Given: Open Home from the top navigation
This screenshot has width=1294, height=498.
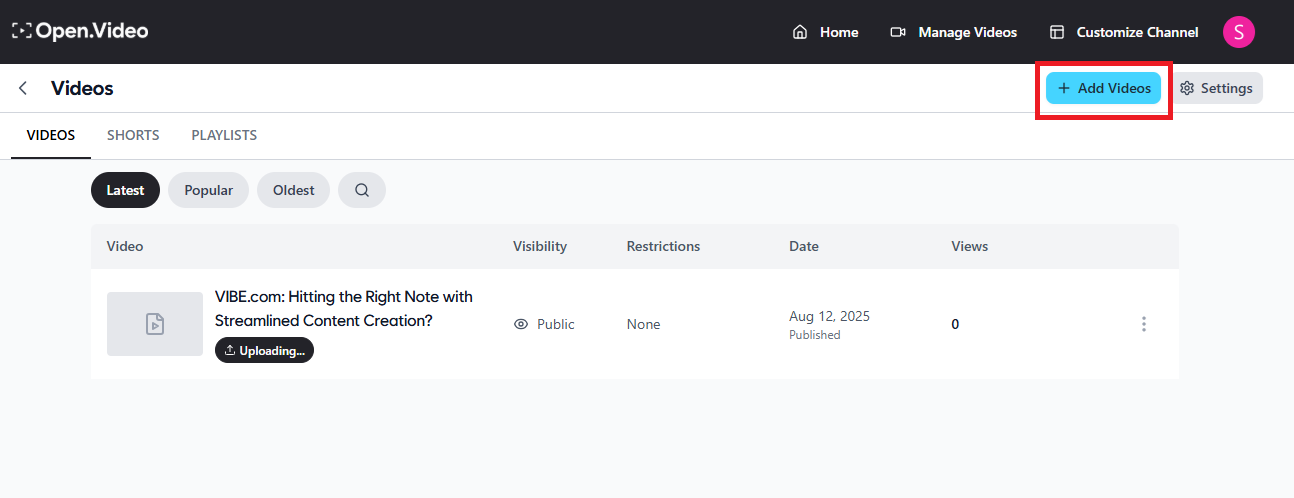Looking at the screenshot, I should click(826, 32).
